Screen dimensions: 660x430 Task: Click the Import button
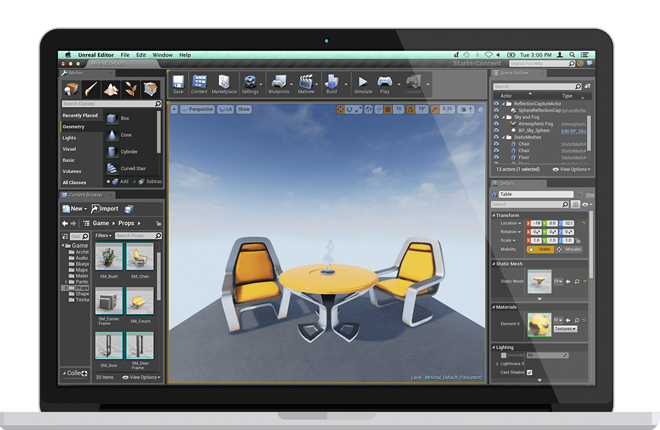pyautogui.click(x=105, y=209)
